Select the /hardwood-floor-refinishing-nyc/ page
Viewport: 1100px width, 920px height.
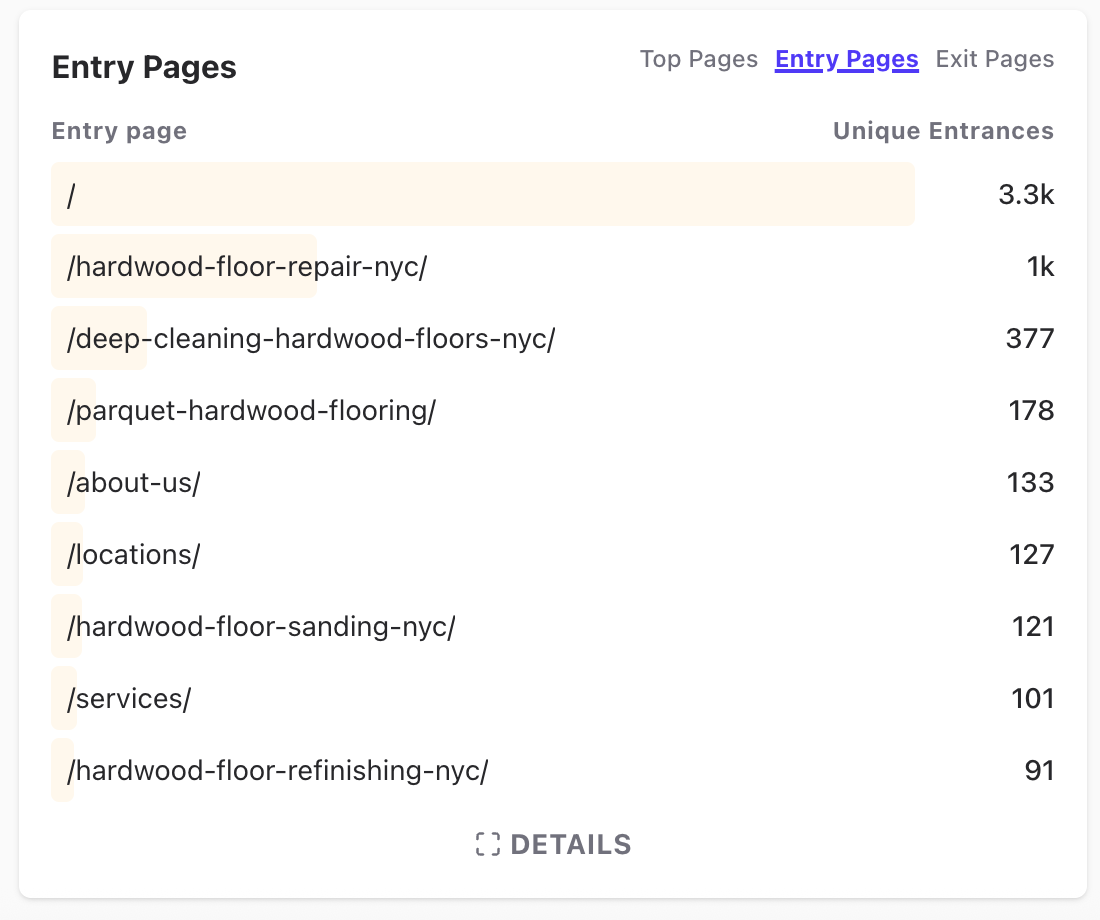[277, 771]
